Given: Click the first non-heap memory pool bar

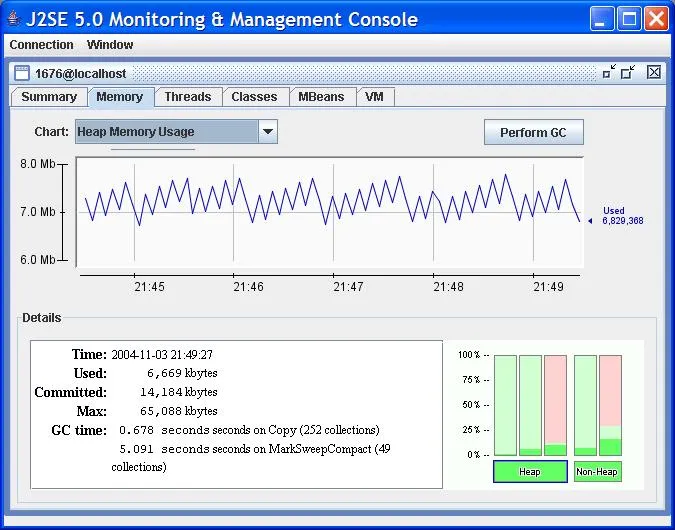Looking at the screenshot, I should pyautogui.click(x=585, y=405).
